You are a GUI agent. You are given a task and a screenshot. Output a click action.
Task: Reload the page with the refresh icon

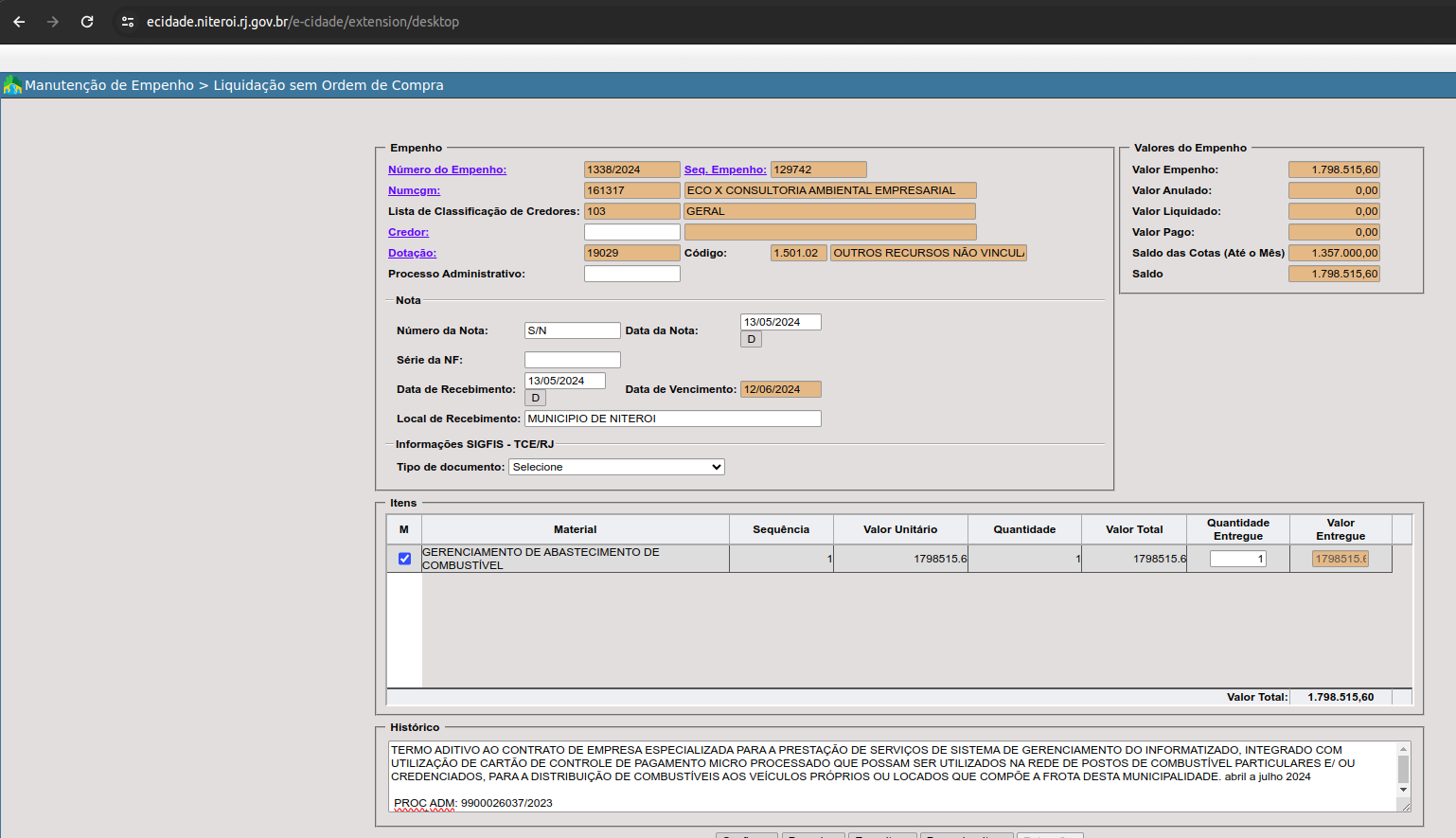pyautogui.click(x=87, y=22)
